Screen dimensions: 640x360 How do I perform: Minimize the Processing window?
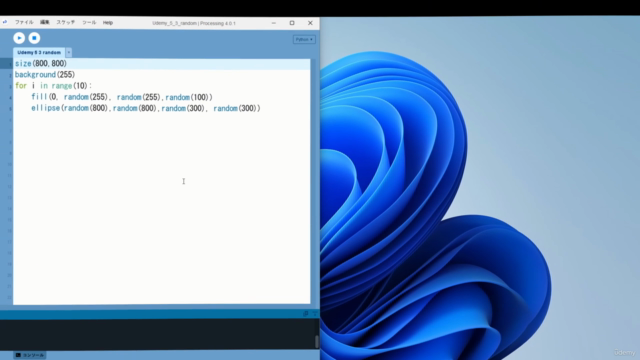pyautogui.click(x=274, y=23)
